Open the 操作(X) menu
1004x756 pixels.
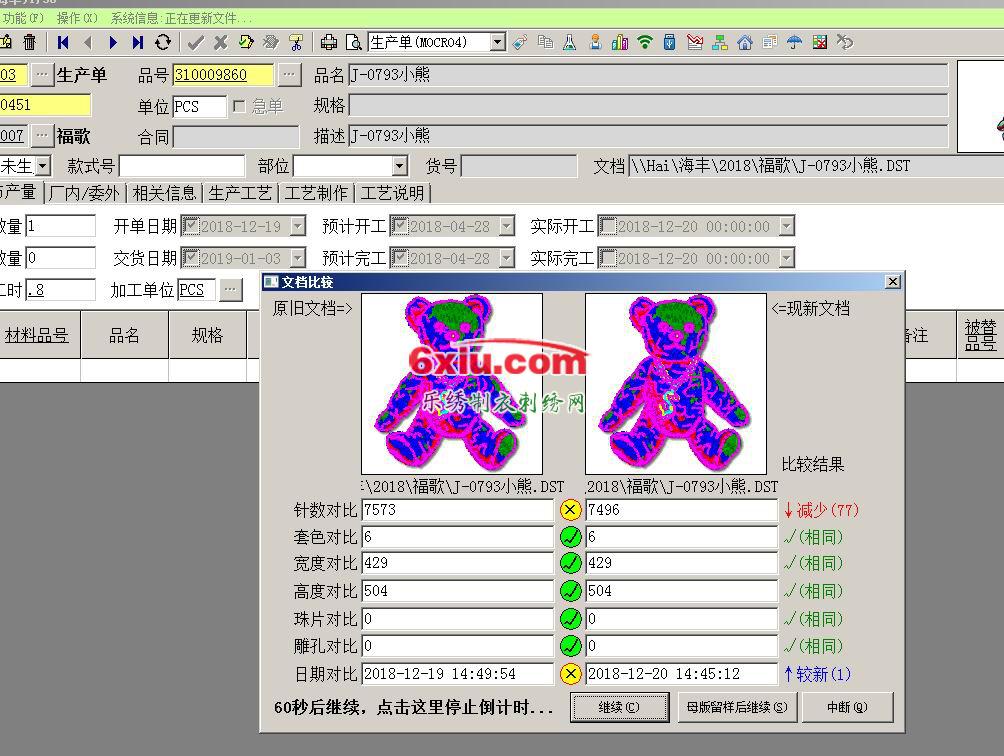click(77, 18)
